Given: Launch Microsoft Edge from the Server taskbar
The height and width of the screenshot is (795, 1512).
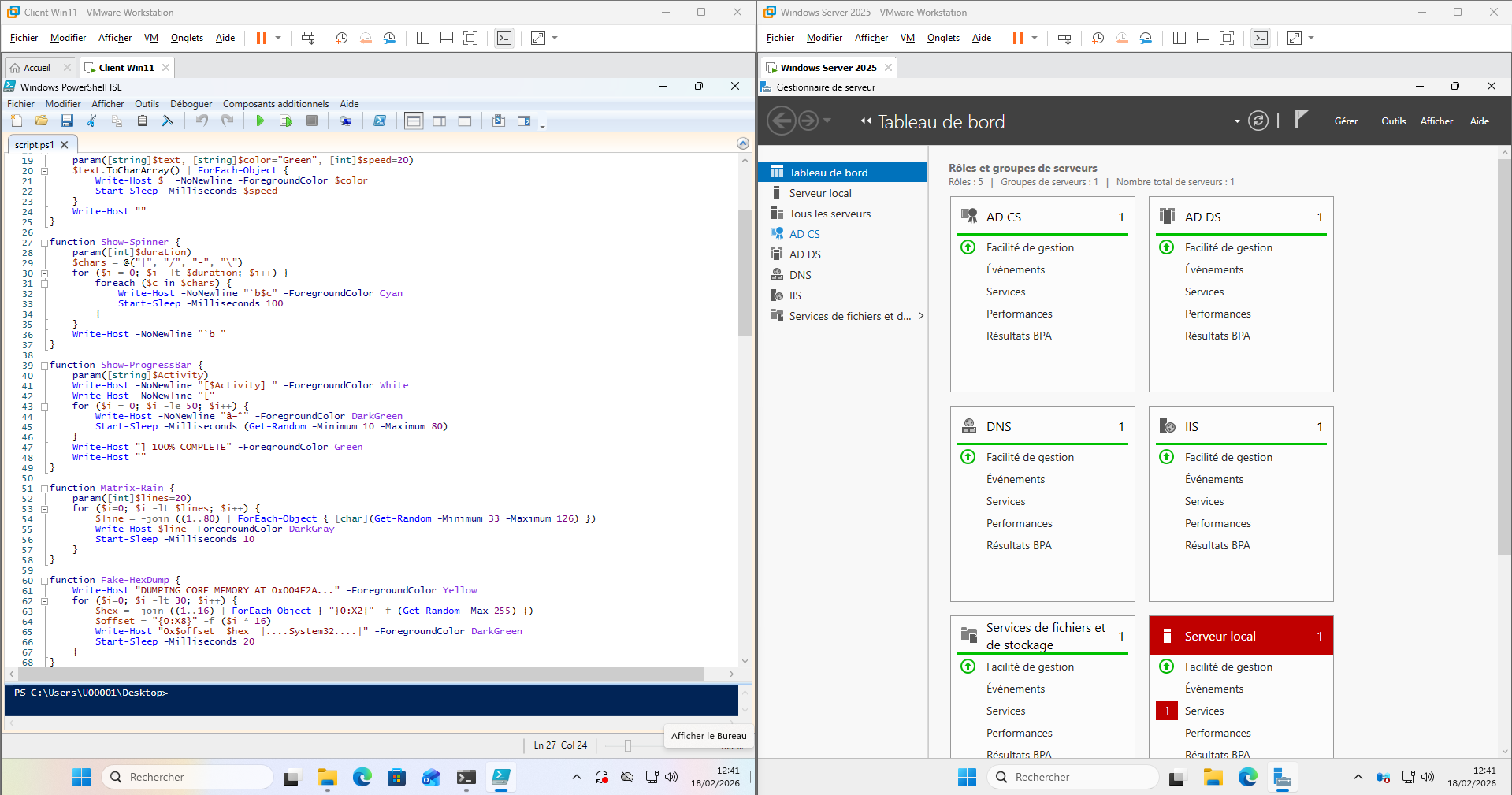Looking at the screenshot, I should click(x=1247, y=777).
